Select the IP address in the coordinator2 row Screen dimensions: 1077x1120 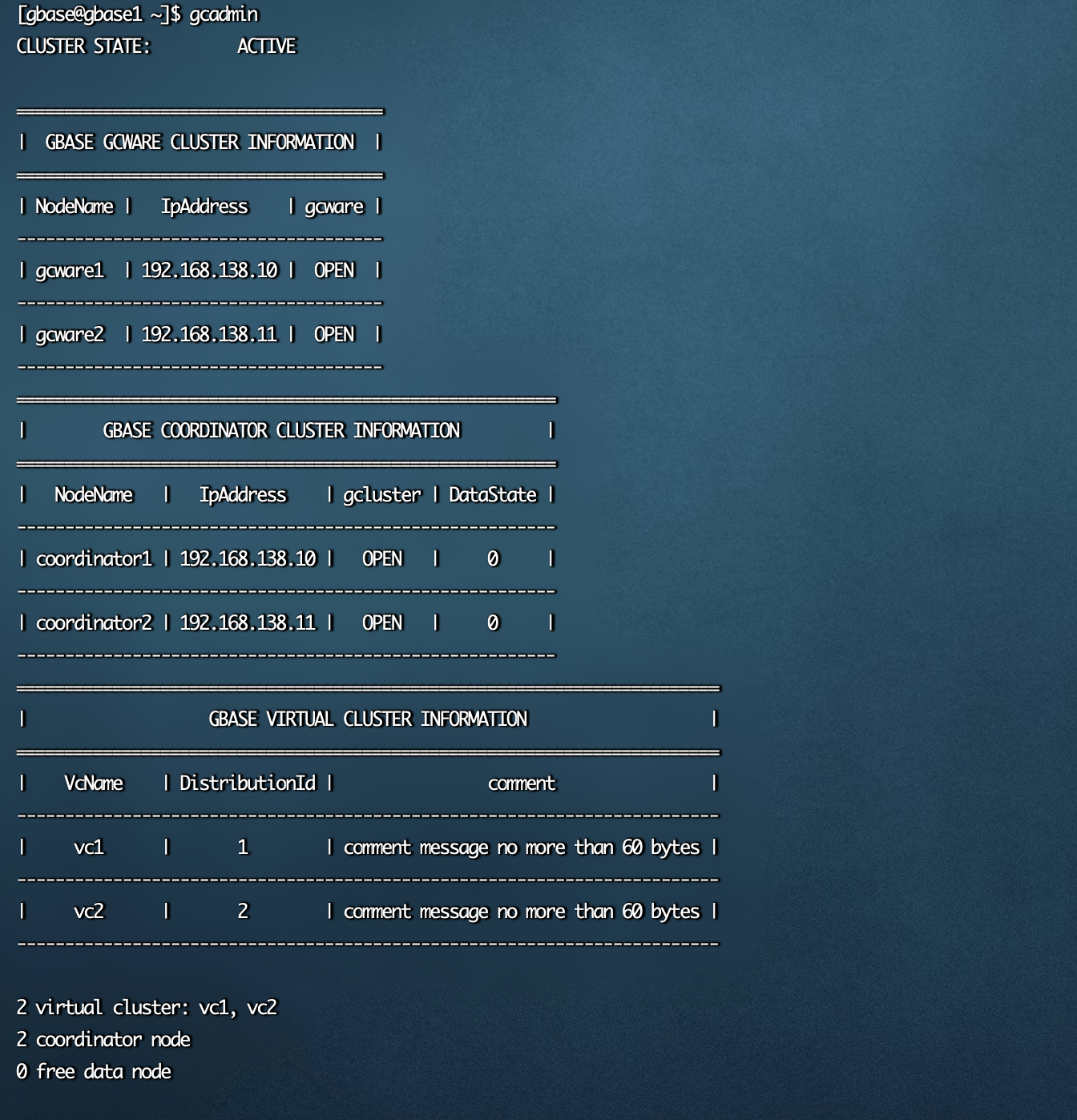[x=248, y=623]
